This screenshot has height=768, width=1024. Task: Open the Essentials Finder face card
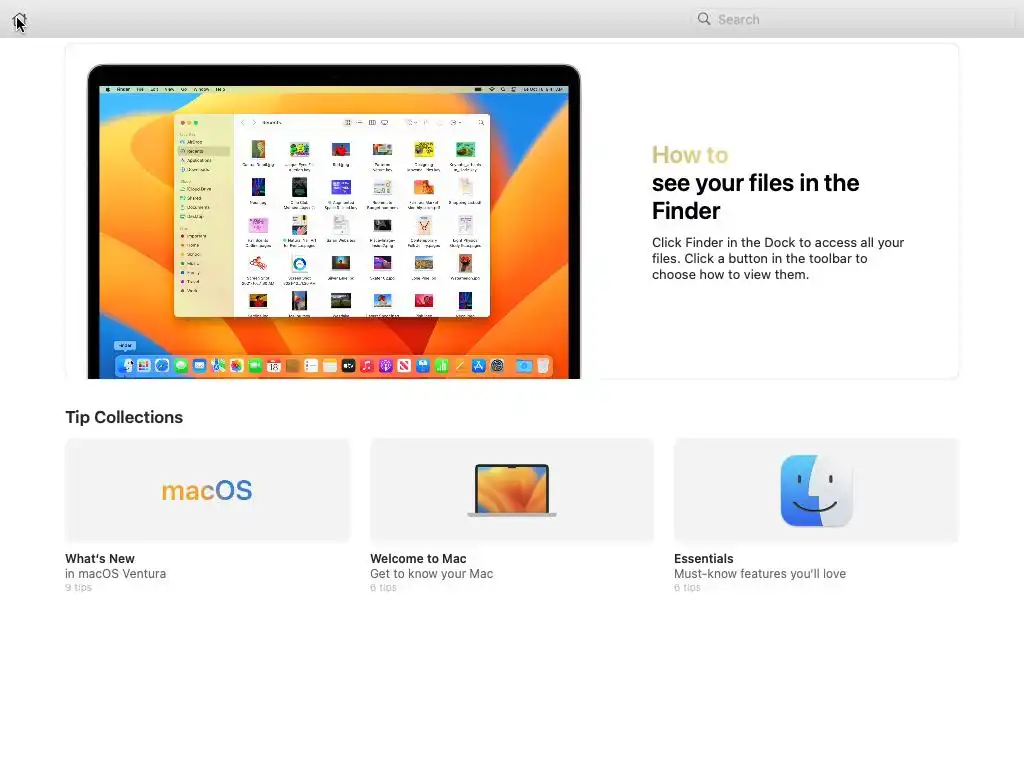816,490
